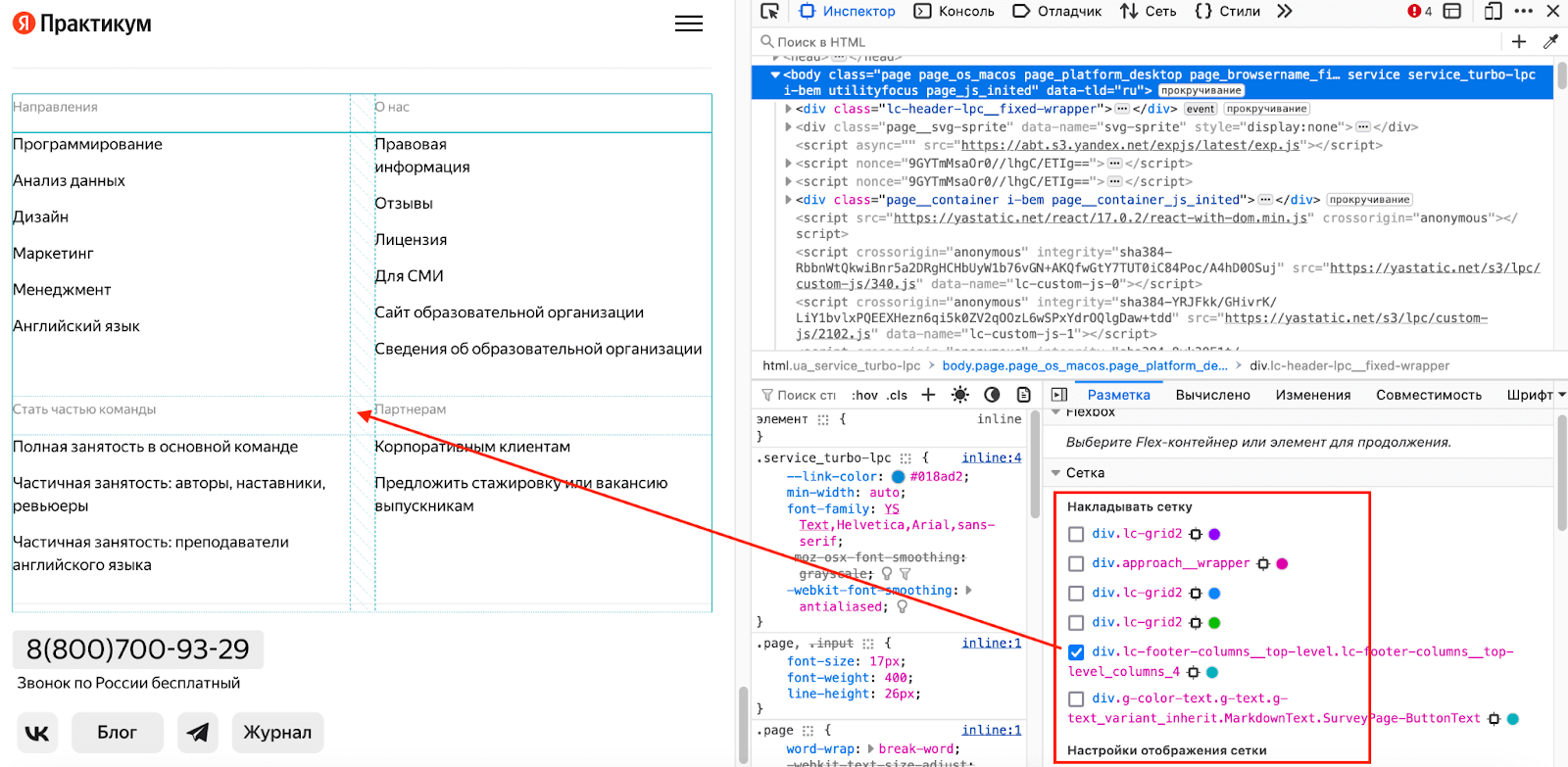Enable grid overlay for div.approach__wrapper
The height and width of the screenshot is (767, 1568).
1076,563
